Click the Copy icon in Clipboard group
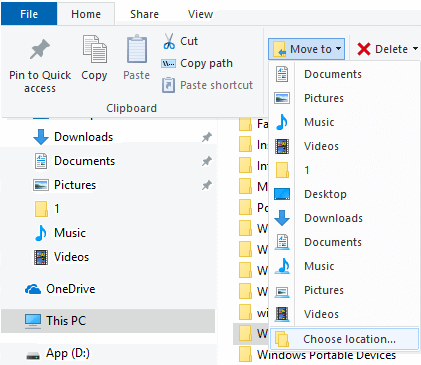This screenshot has width=421, height=365. (95, 49)
